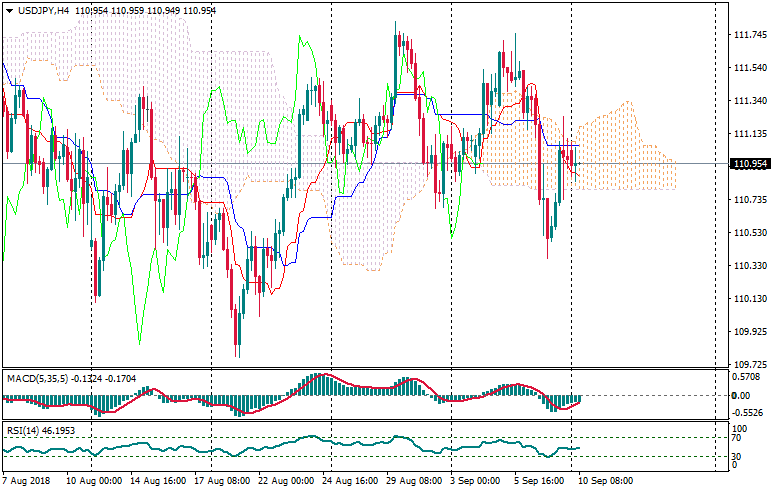The width and height of the screenshot is (771, 492).
Task: Click the 111.745 price axis label
Action: click(x=742, y=36)
